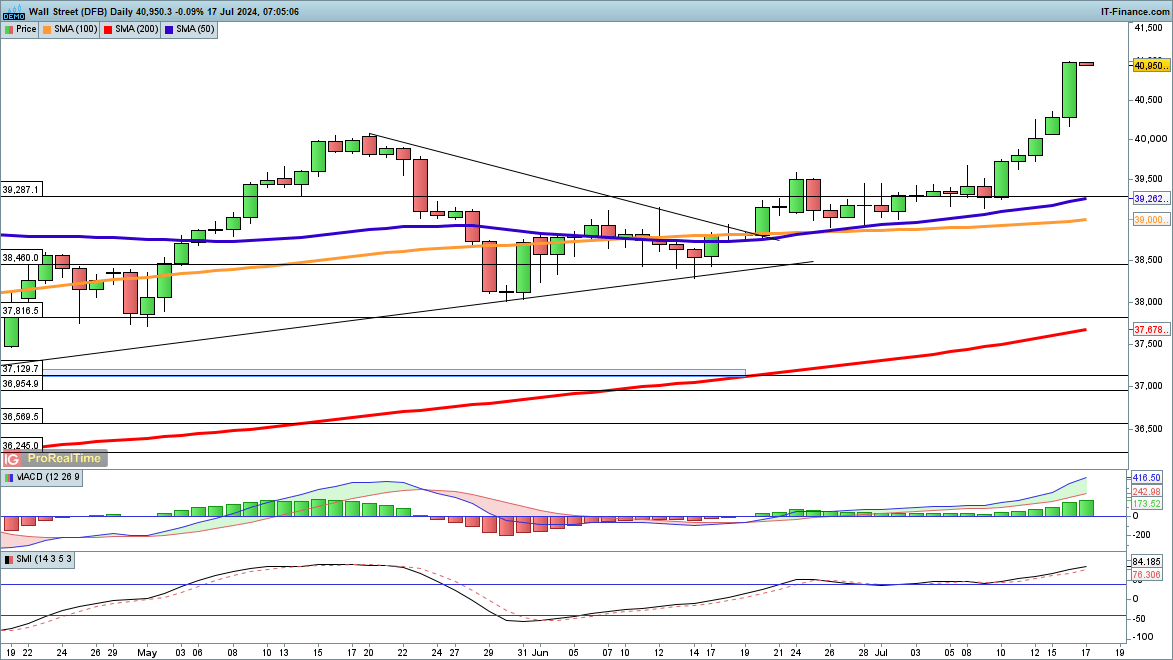Click the IT-Finance.com link in header
This screenshot has height=660, width=1173.
(x=1133, y=11)
